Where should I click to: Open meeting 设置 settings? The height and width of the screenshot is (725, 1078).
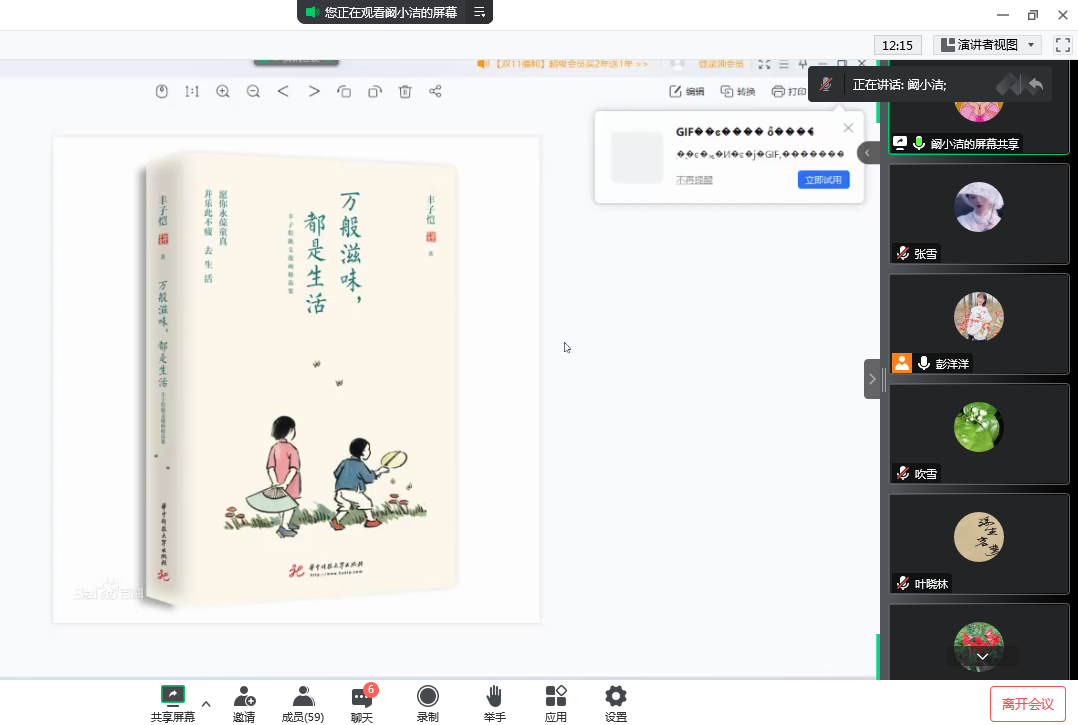tap(616, 704)
